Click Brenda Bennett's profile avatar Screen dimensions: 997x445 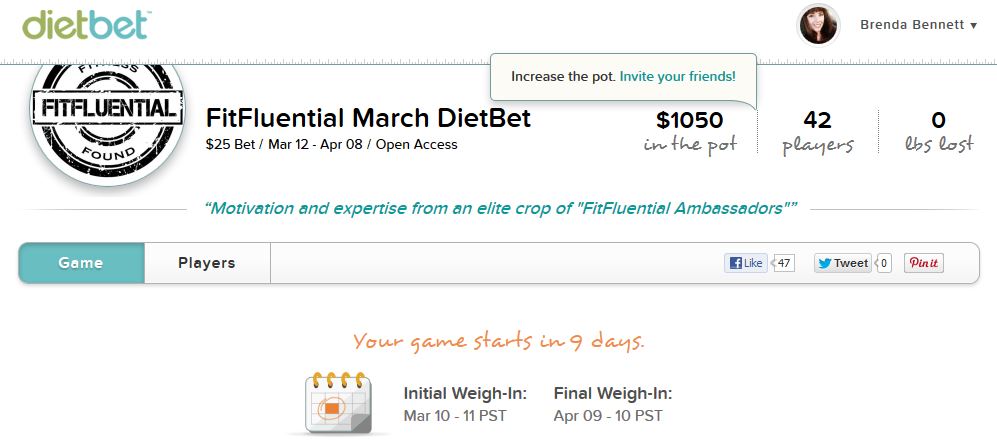[x=817, y=25]
